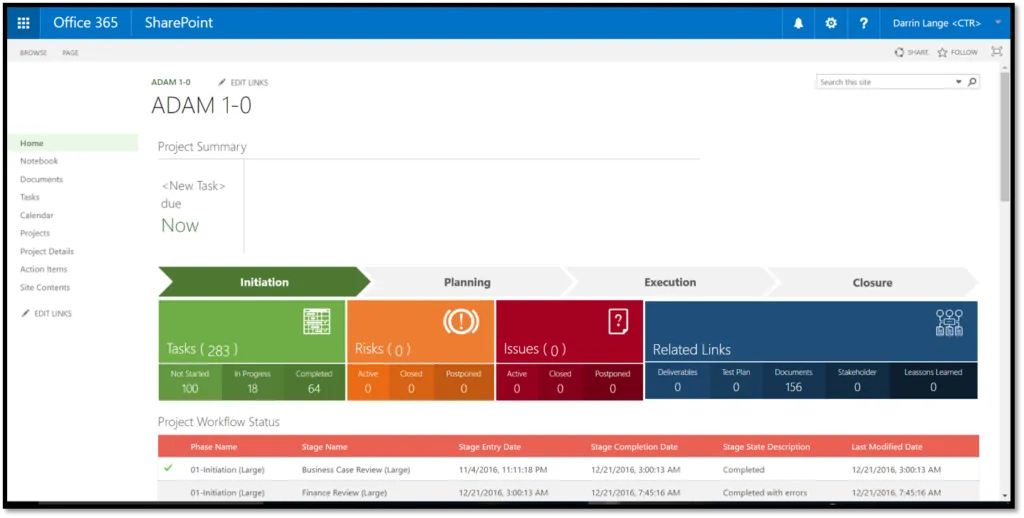
Task: Open Calendar in the sidebar
Action: (37, 215)
